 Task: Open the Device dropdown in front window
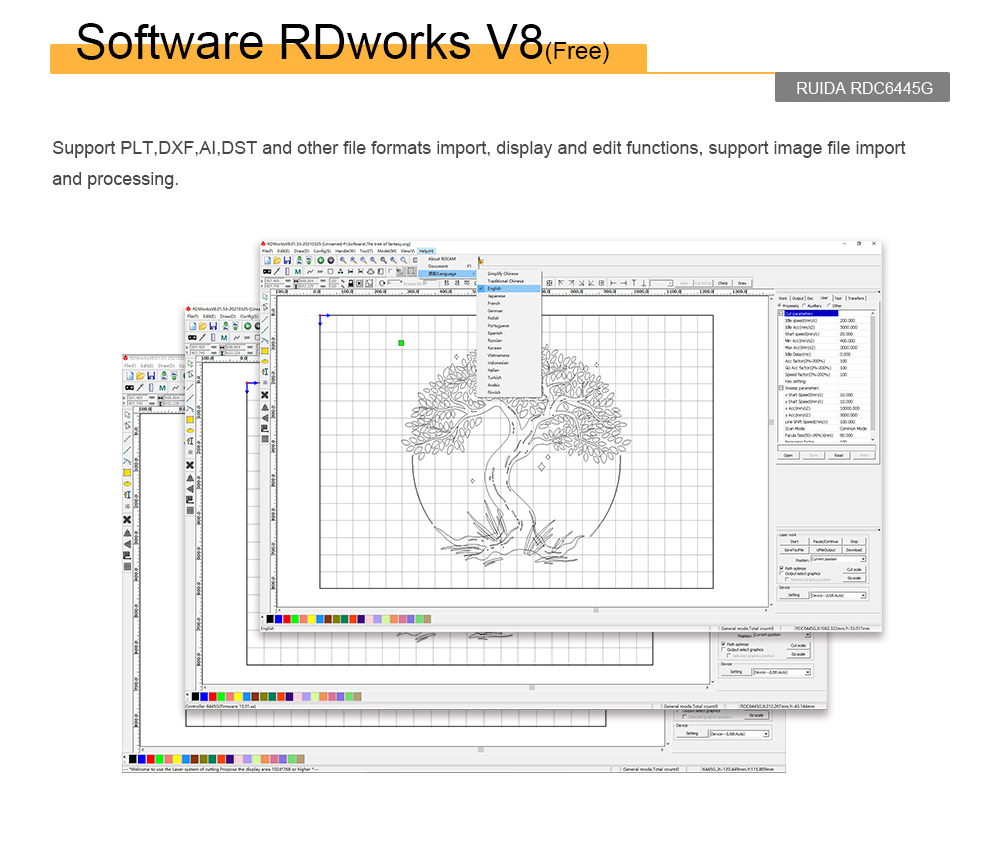pos(839,595)
